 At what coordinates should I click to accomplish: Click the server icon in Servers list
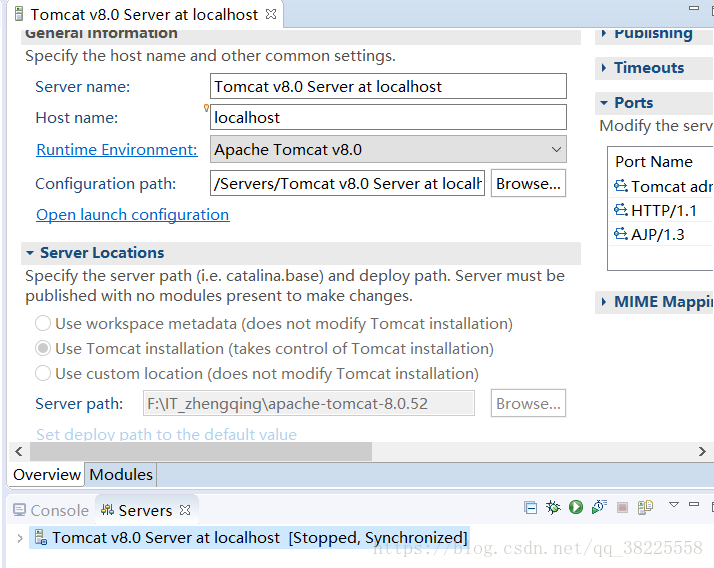[41, 537]
